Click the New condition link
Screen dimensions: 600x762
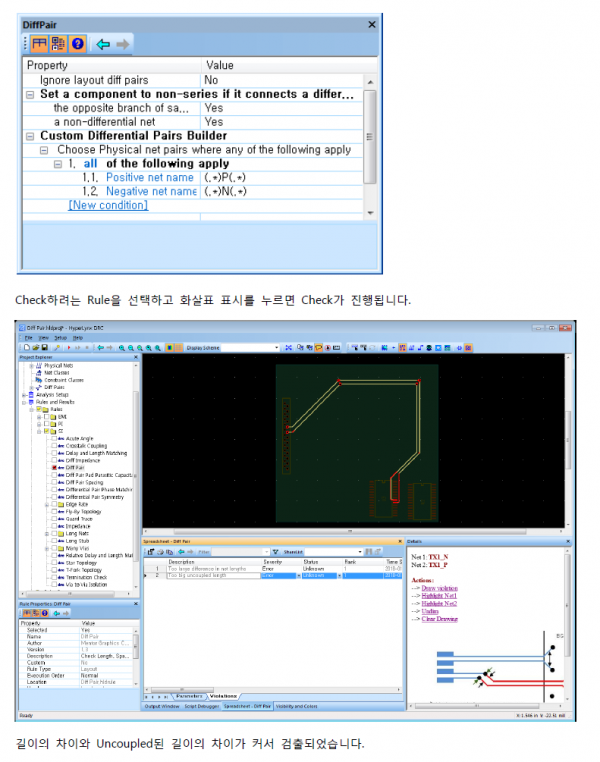click(x=108, y=205)
